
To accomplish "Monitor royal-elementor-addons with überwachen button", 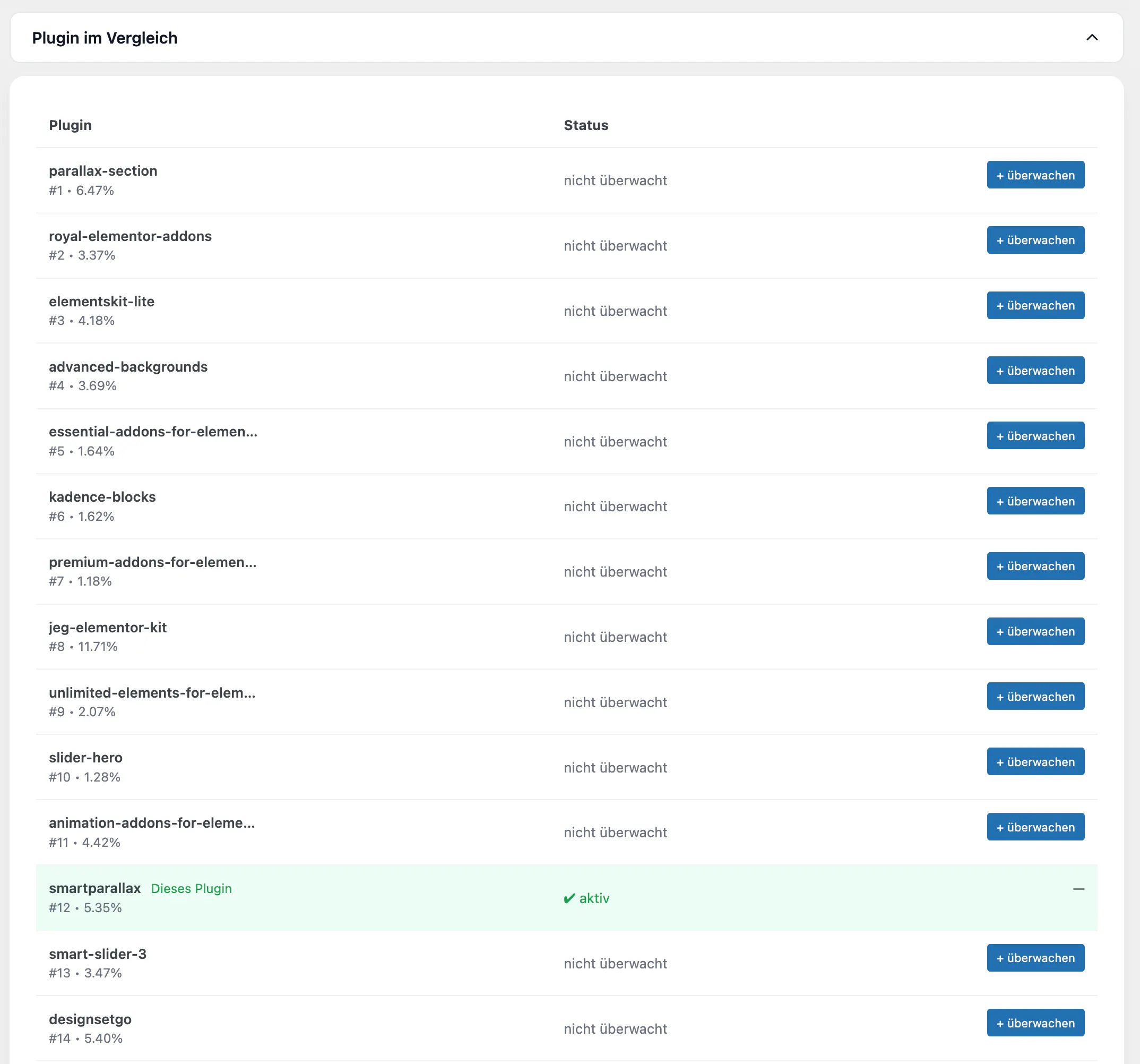I will [x=1035, y=240].
